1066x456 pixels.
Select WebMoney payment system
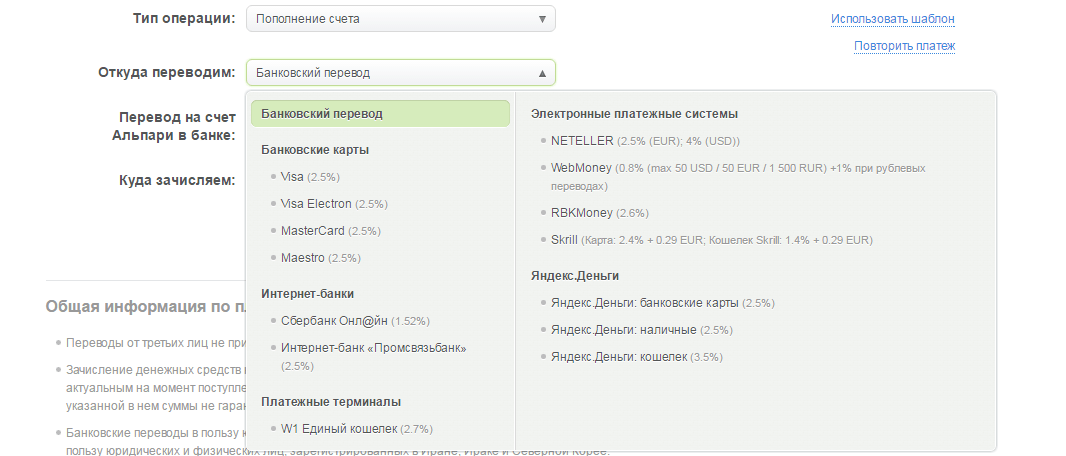[x=738, y=177]
